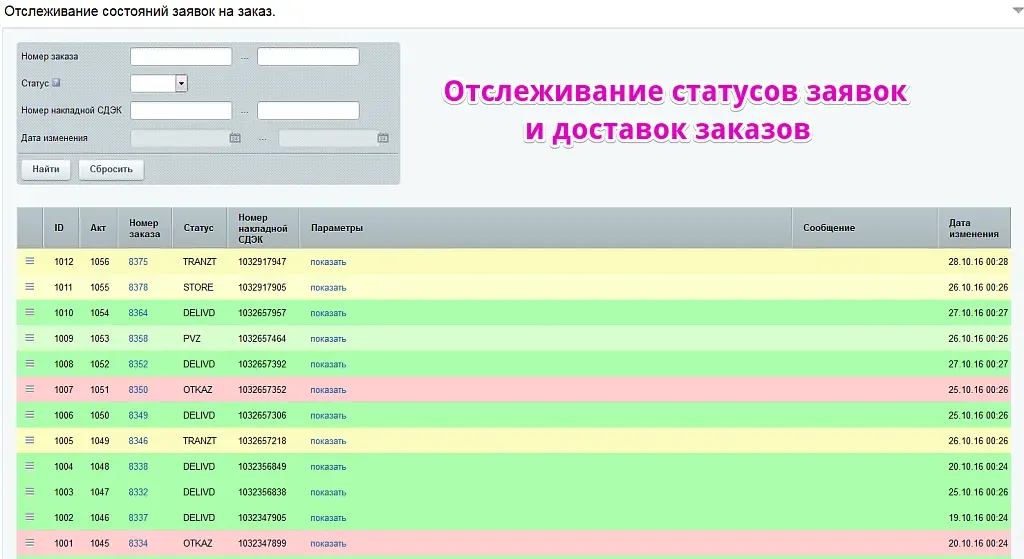Sort by Номер накладной СДЭК header
This screenshot has height=559, width=1024.
263,228
